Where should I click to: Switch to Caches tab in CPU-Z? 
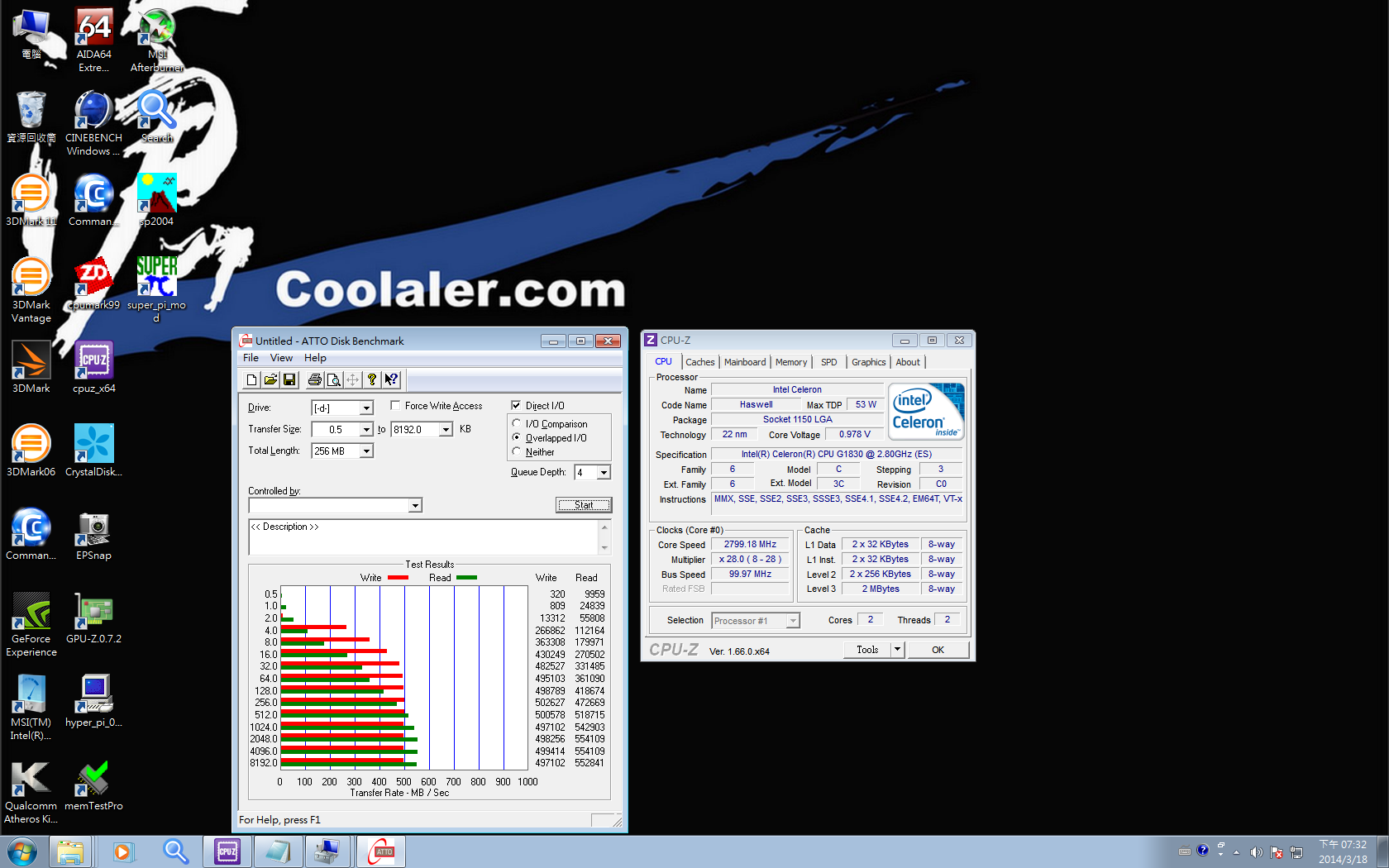tap(699, 362)
